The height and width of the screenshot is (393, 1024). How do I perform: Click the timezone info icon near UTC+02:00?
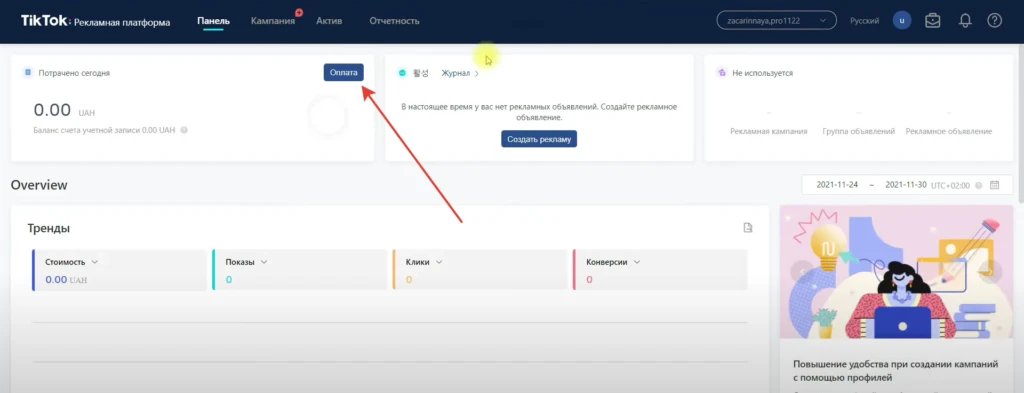[x=979, y=185]
